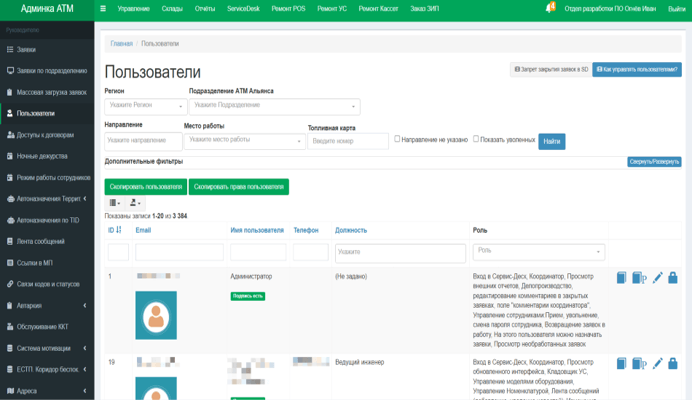
Task: Open the Ремонт POS top menu
Action: pyautogui.click(x=288, y=8)
